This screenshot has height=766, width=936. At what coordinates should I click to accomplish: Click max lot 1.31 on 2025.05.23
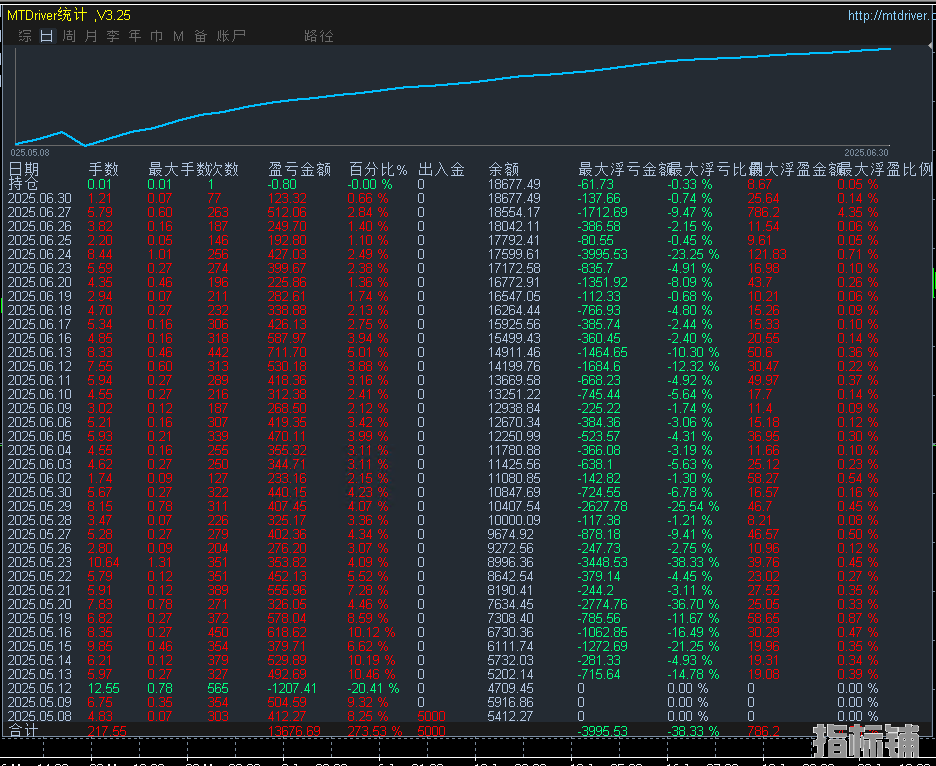[x=160, y=562]
